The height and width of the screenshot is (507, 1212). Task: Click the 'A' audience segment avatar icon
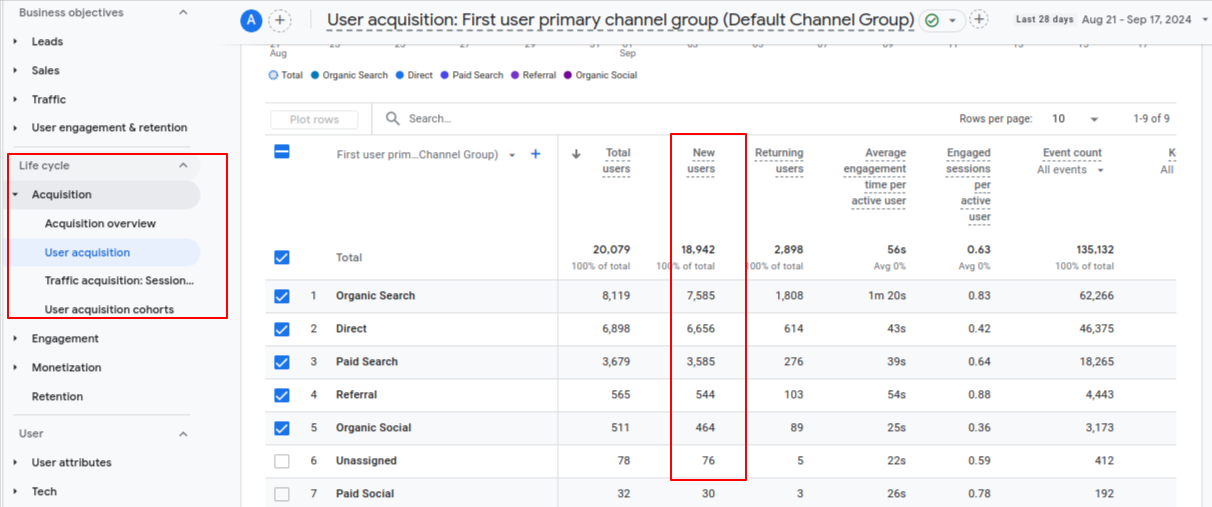coord(250,20)
